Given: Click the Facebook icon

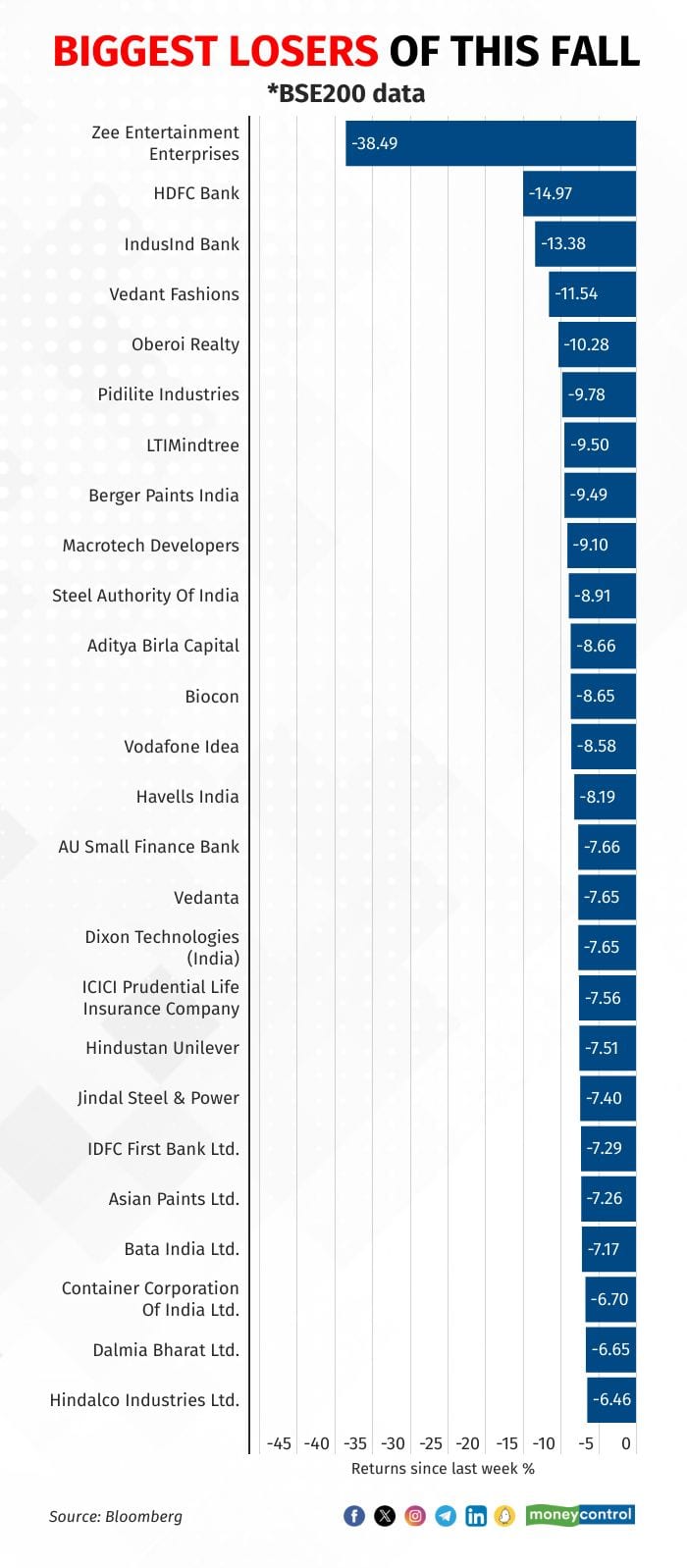Looking at the screenshot, I should coord(354,1516).
